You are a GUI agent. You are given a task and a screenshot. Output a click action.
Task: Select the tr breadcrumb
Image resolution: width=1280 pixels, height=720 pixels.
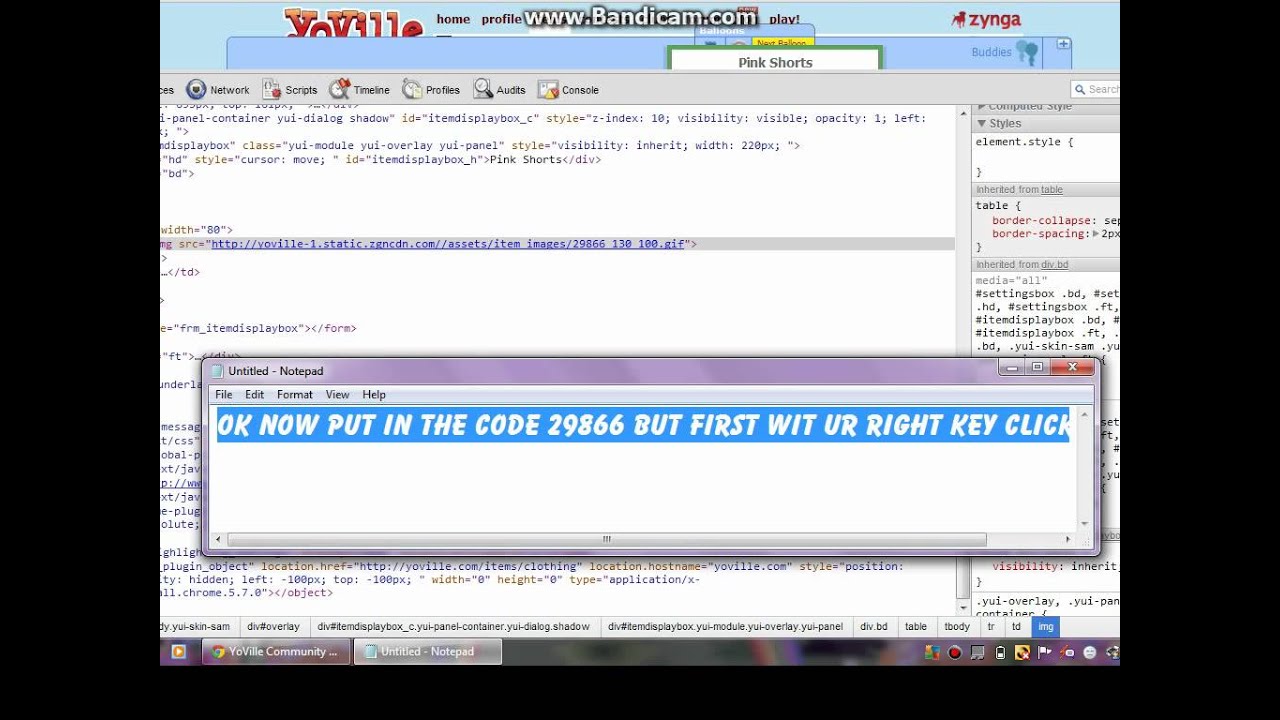pos(991,627)
